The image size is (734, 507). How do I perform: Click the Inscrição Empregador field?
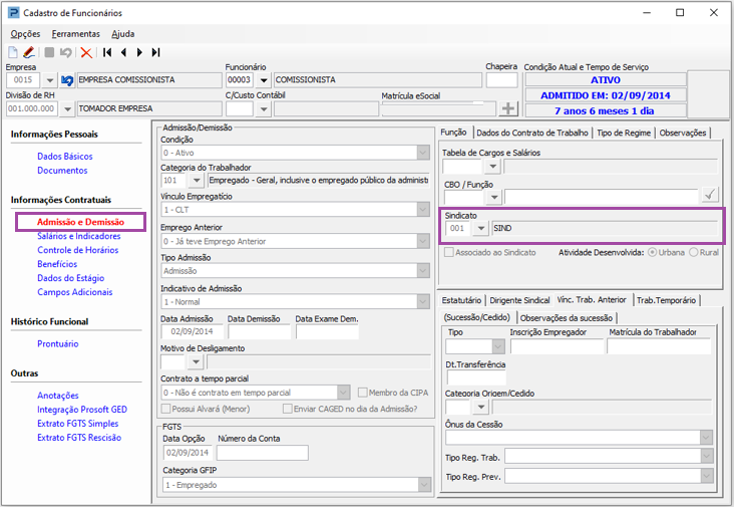point(557,346)
